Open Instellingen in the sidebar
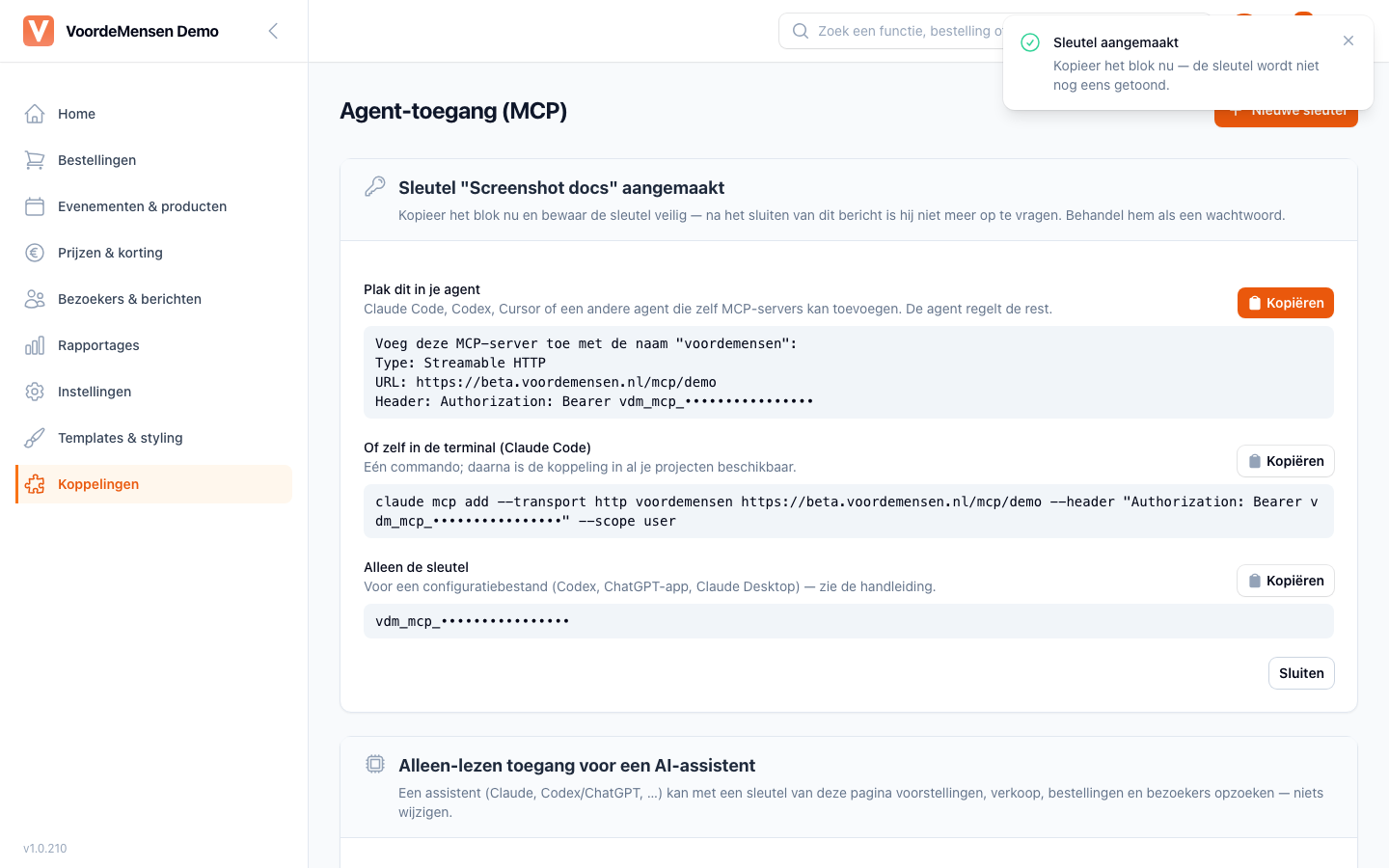This screenshot has height=868, width=1389. coord(154,392)
